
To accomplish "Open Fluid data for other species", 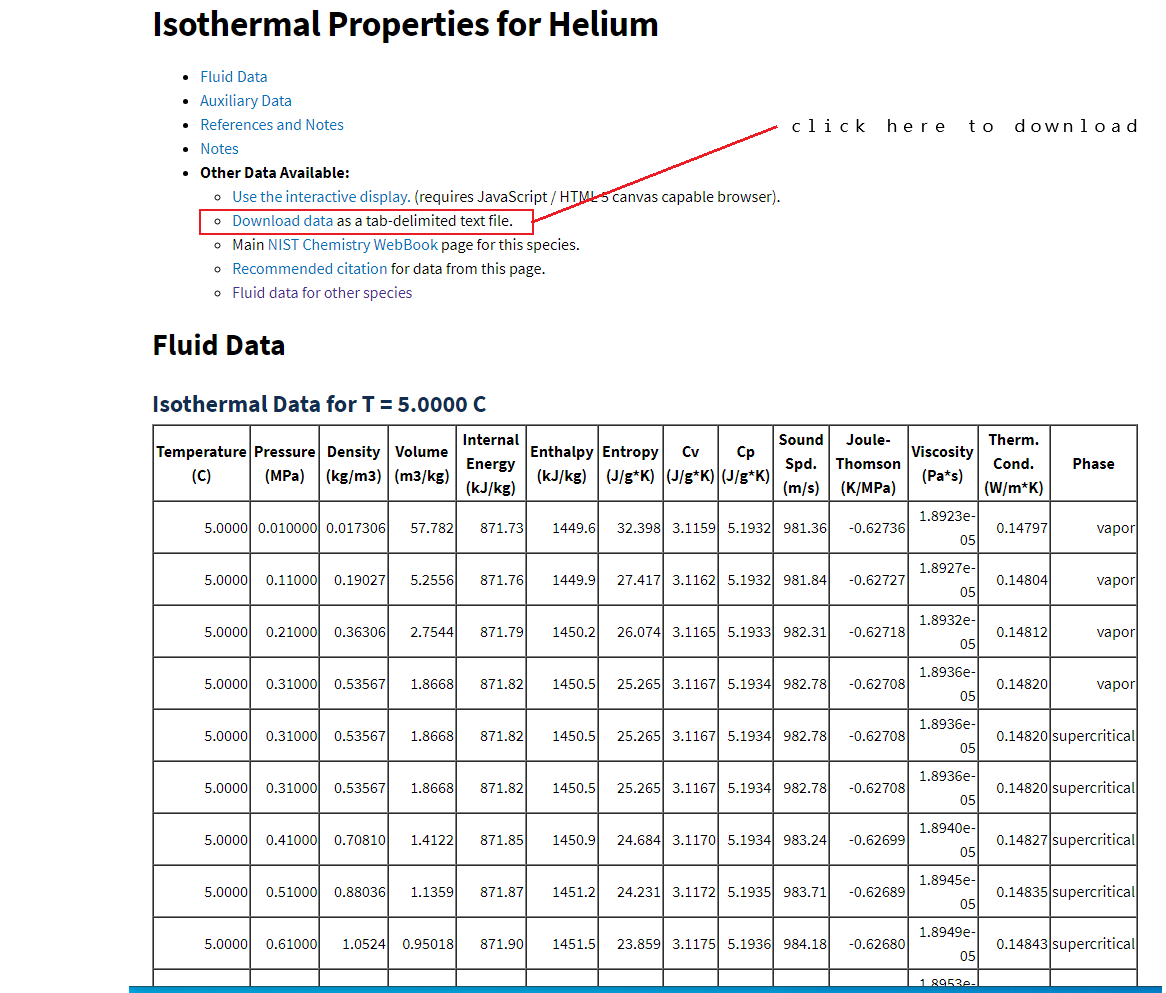I will click(322, 292).
